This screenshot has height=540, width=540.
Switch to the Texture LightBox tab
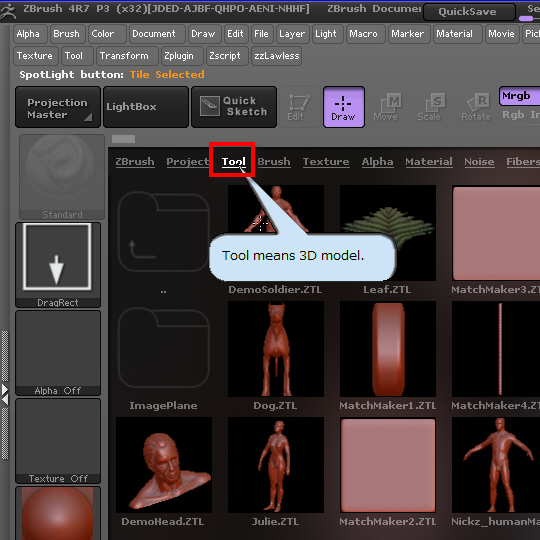[x=326, y=162]
